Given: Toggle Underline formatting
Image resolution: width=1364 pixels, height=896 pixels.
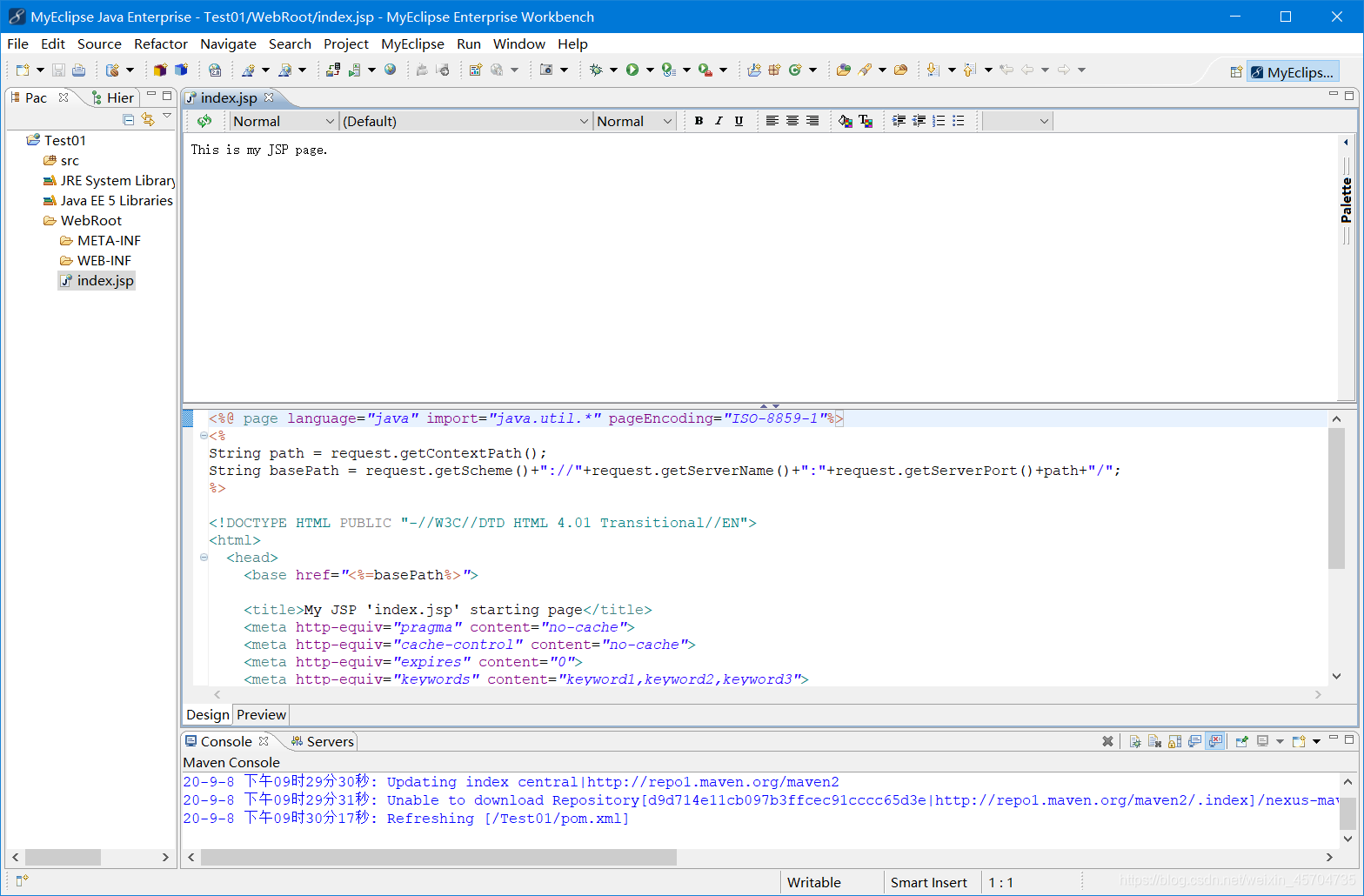Looking at the screenshot, I should click(739, 121).
